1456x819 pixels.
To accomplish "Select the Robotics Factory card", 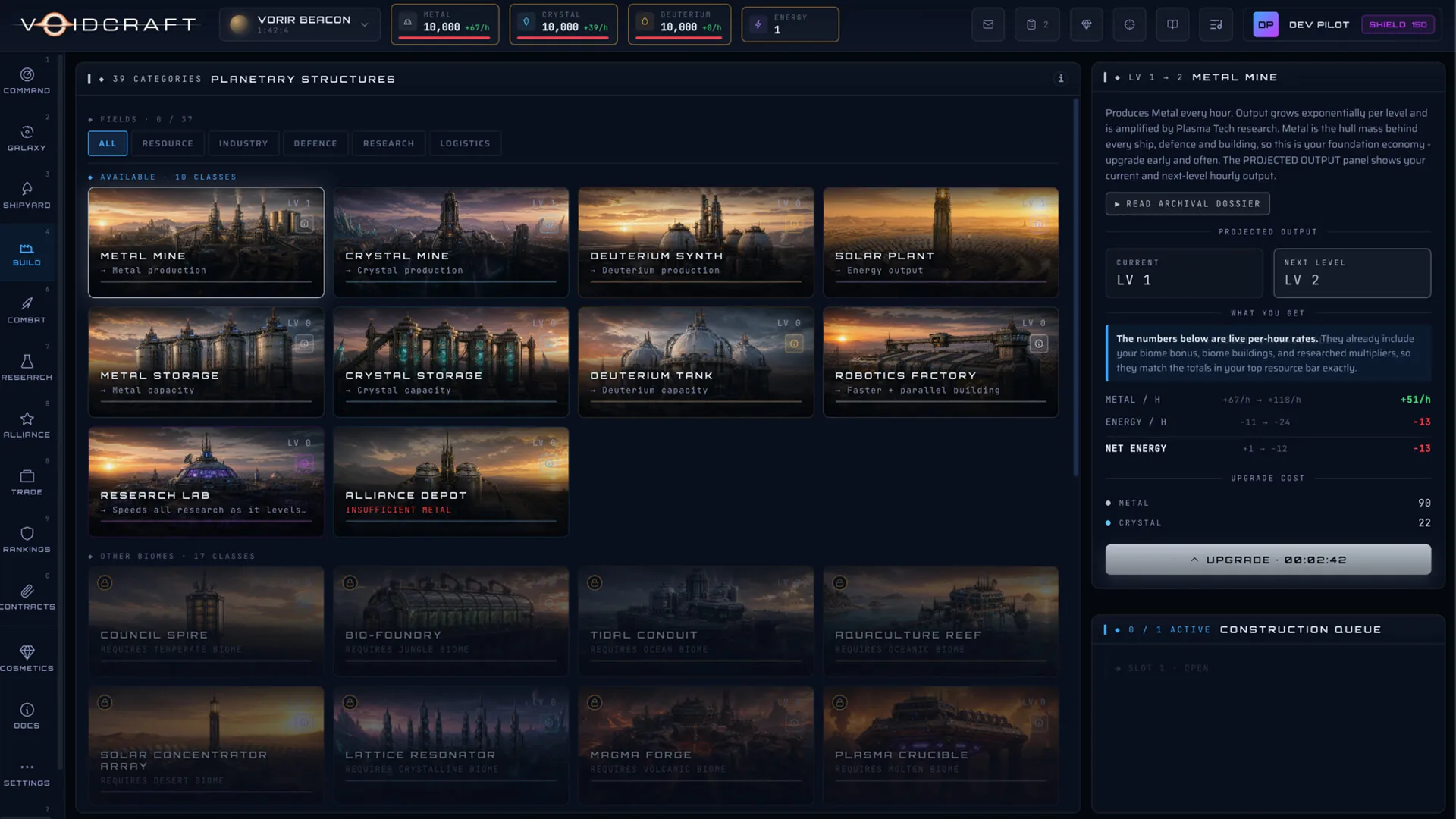I will click(x=941, y=362).
